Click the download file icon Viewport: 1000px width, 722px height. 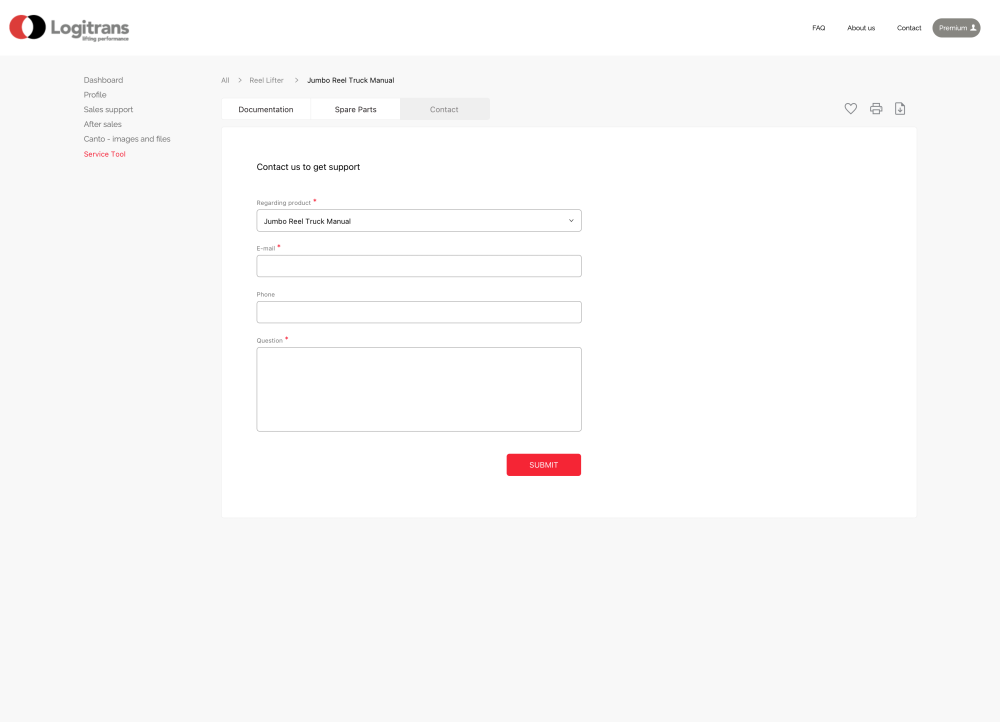900,109
